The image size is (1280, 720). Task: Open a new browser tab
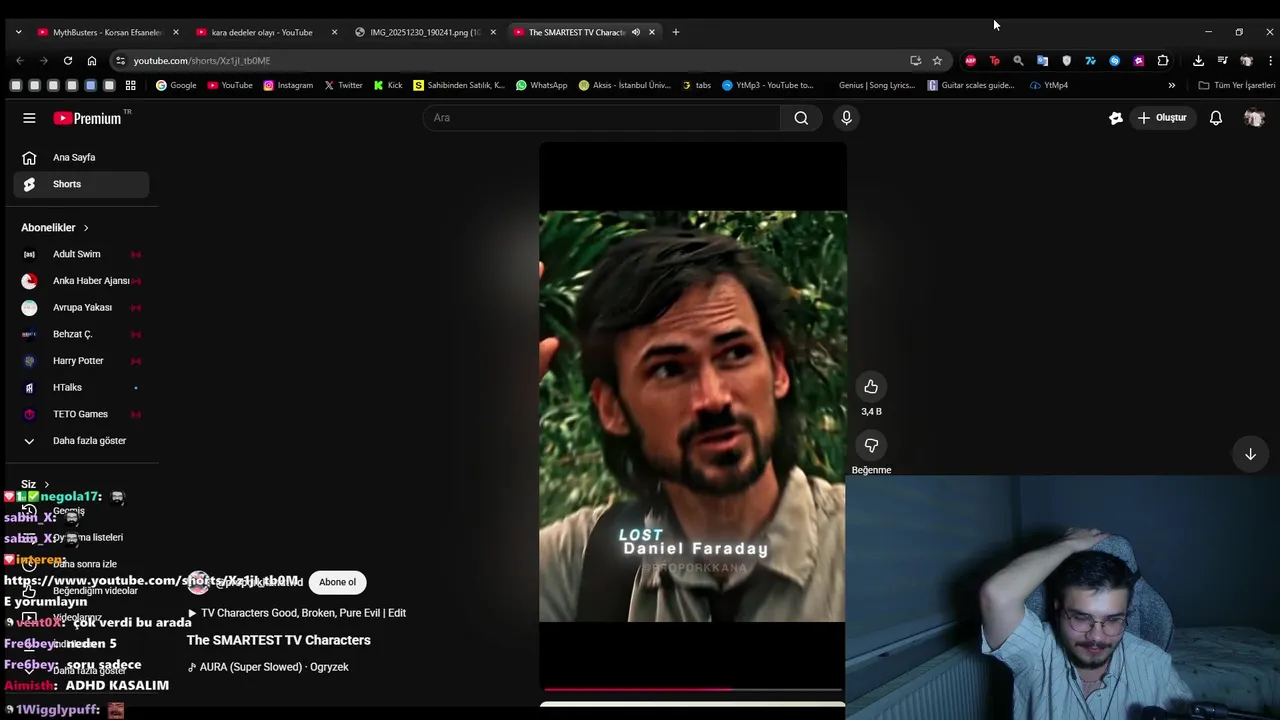click(x=676, y=32)
